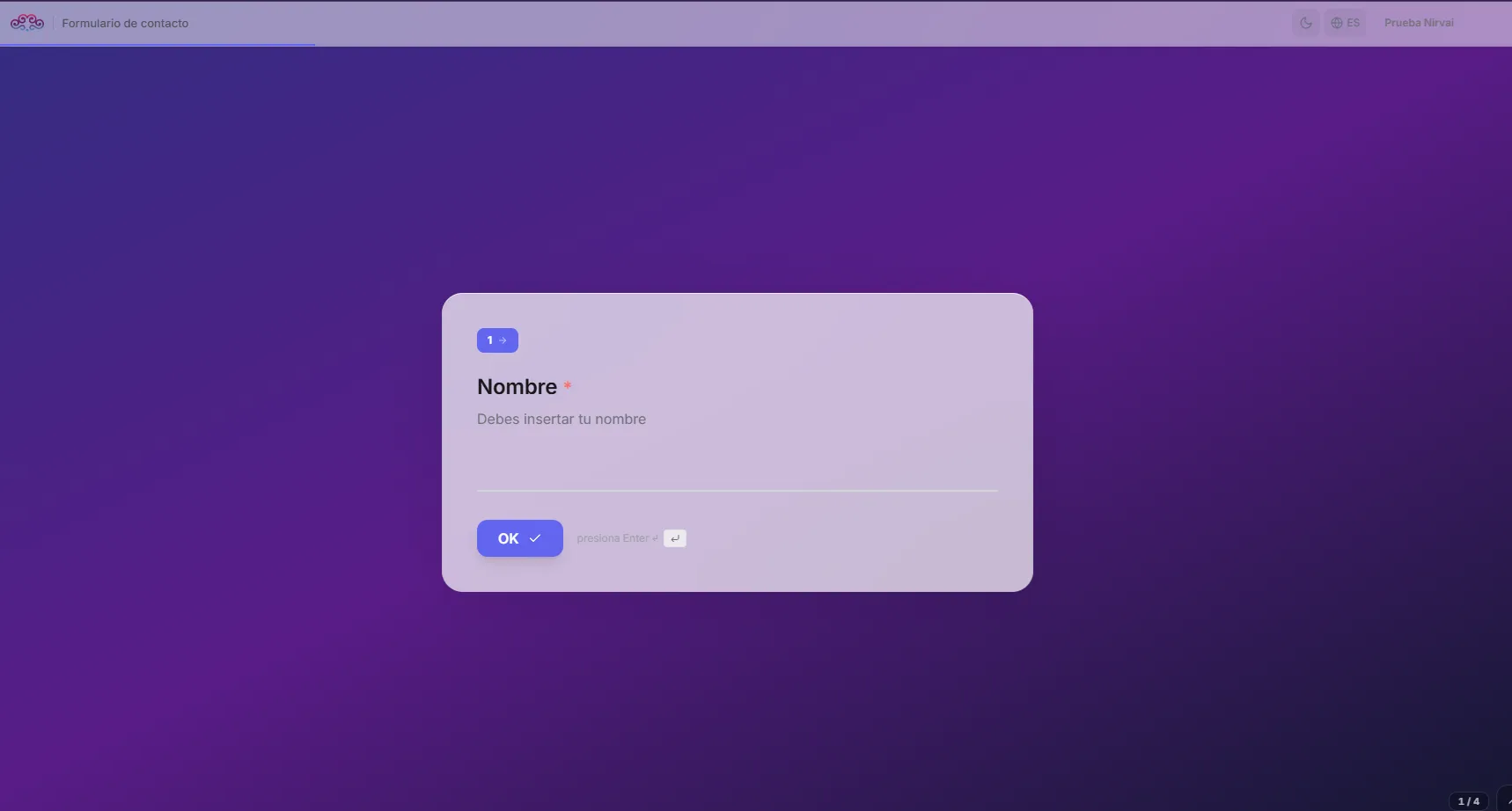Focus the Nombre text input field
Image resolution: width=1512 pixels, height=811 pixels.
pos(738,471)
